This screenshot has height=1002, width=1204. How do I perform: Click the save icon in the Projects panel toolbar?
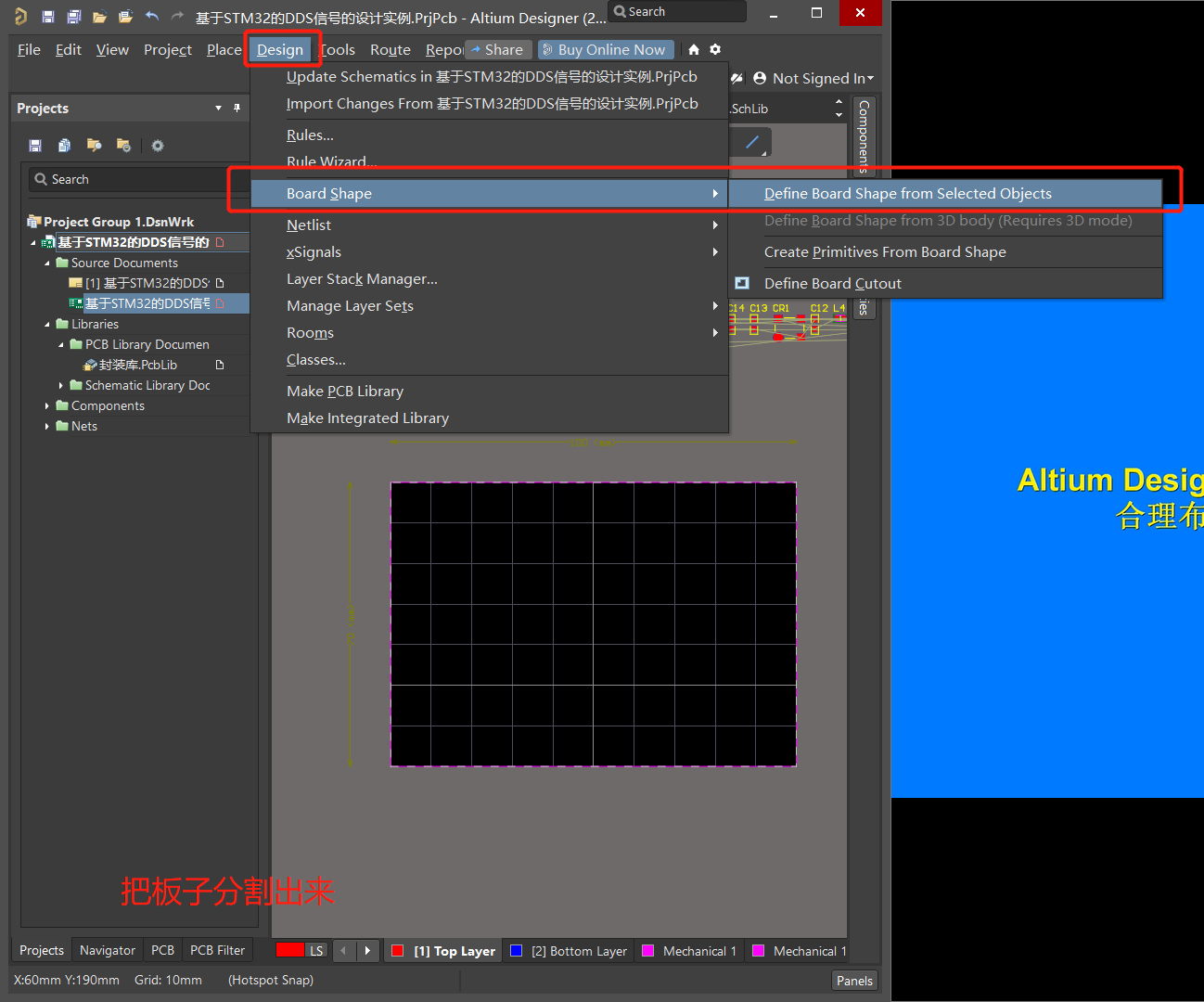(x=35, y=145)
